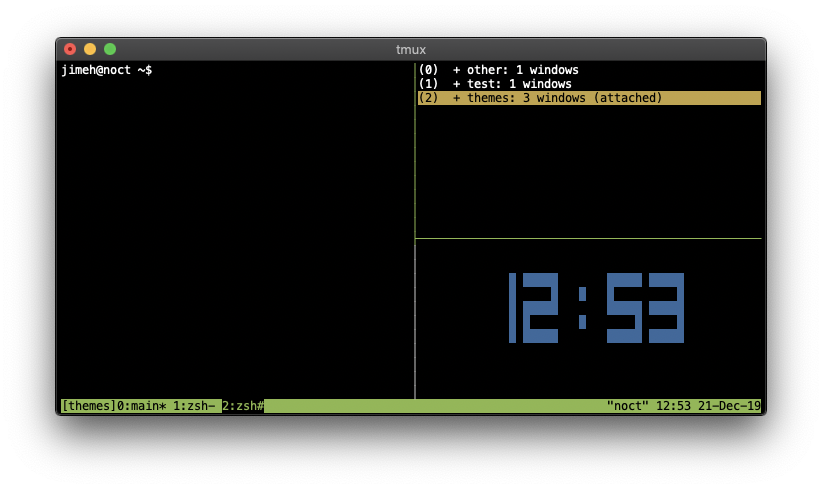Expand the plus sign beside test session
822x489 pixels.
pos(457,84)
